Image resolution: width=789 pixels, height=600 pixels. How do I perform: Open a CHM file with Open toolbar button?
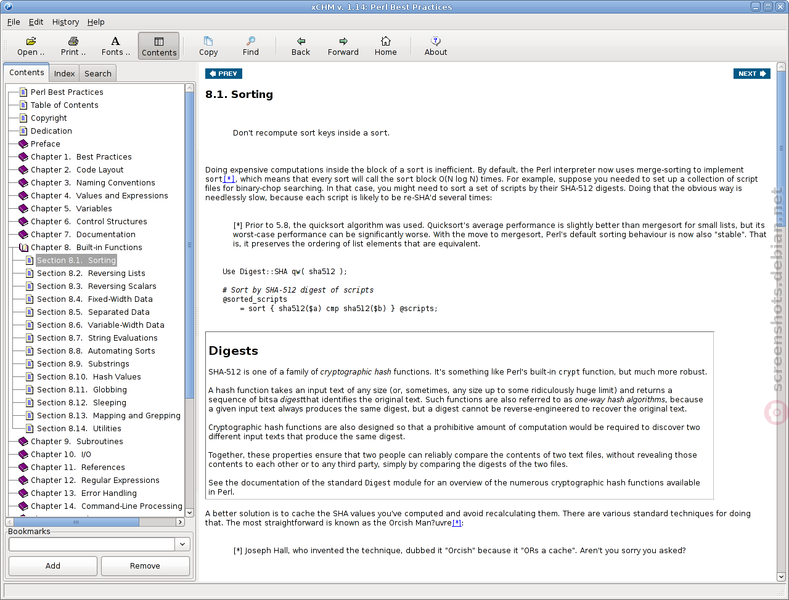31,46
